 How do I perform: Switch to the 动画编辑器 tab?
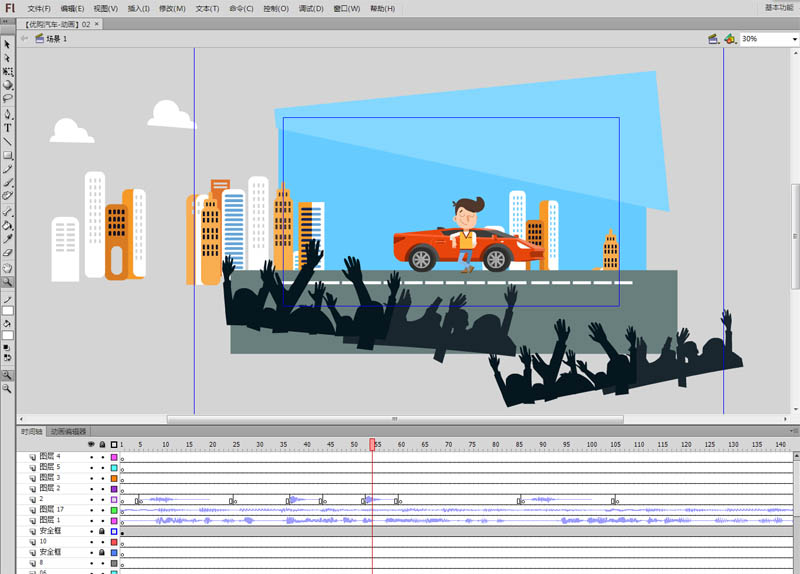point(69,432)
